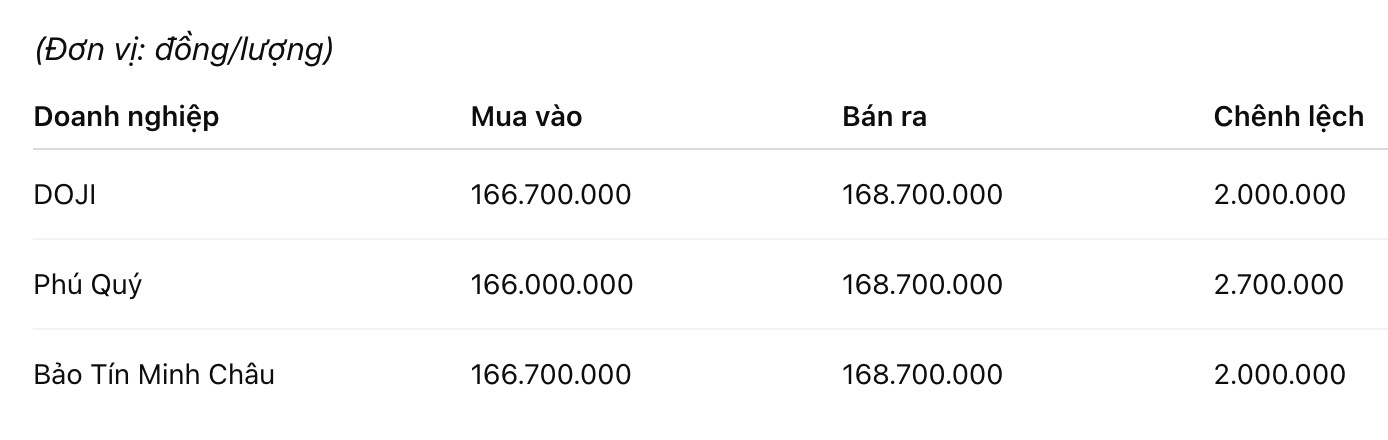The width and height of the screenshot is (1388, 440).
Task: Select Bảo Tín Minh Châu's Mua vào price
Action: [551, 375]
